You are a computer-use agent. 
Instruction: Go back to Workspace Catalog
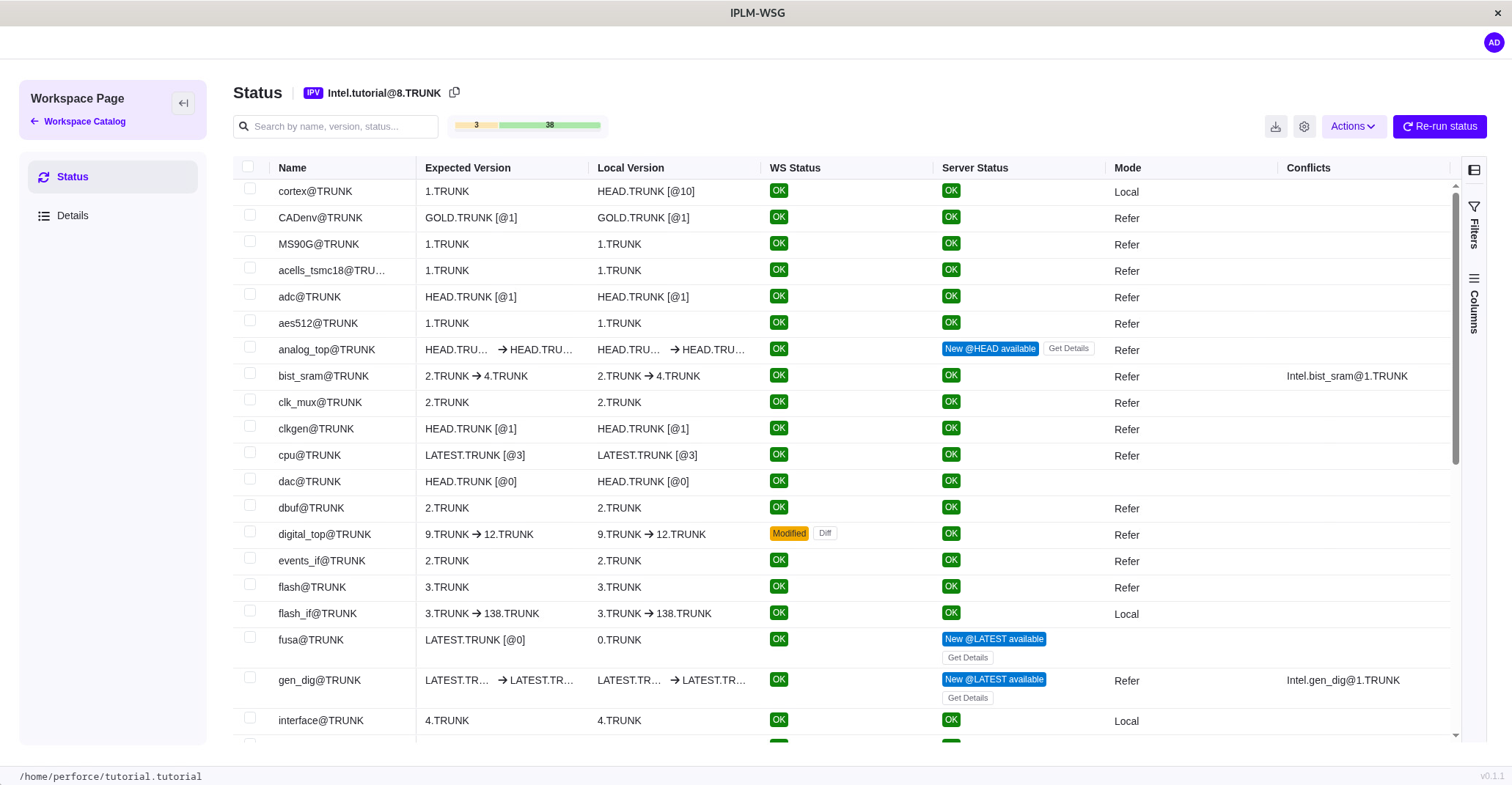pos(78,122)
